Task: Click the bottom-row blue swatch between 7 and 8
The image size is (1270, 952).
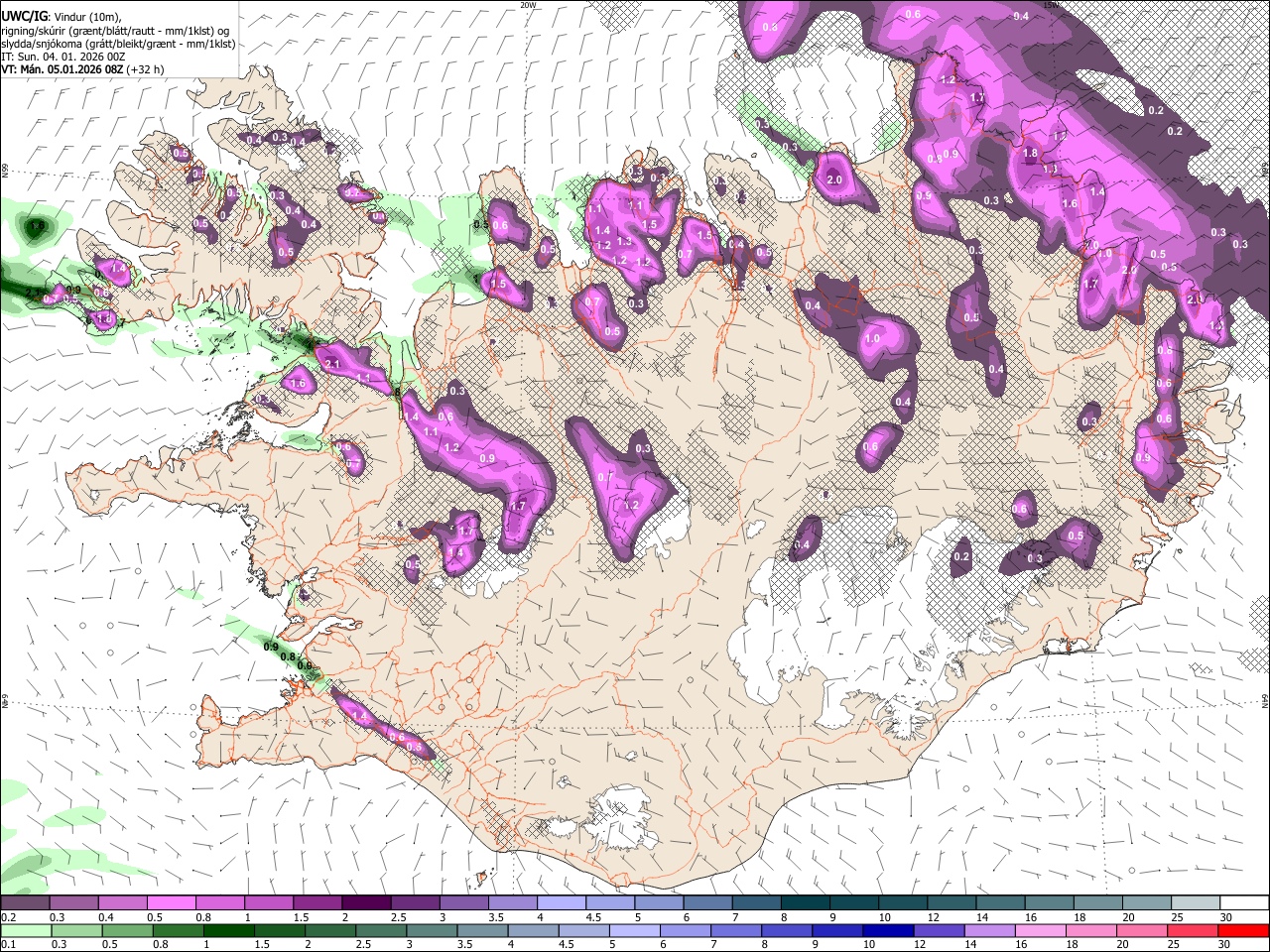Action: (736, 931)
